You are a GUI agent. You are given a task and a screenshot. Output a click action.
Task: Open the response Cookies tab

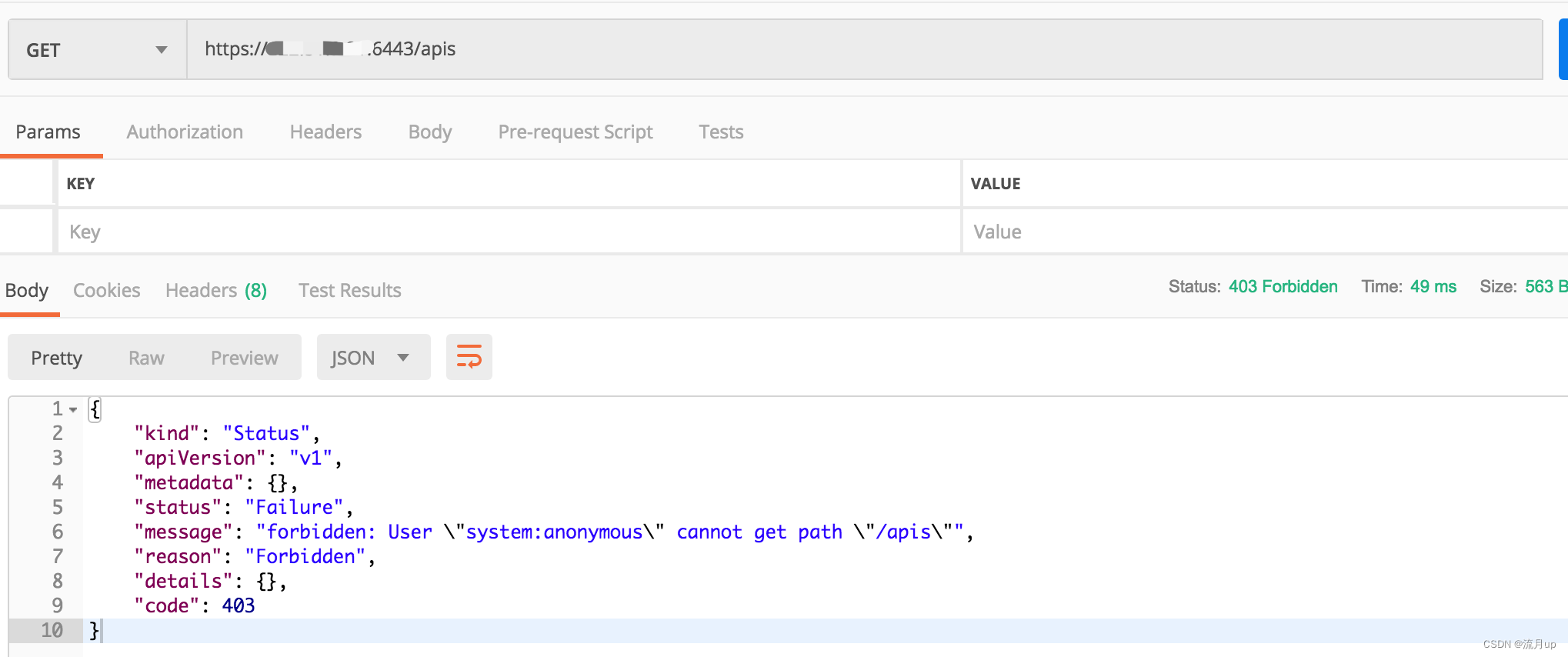(107, 291)
